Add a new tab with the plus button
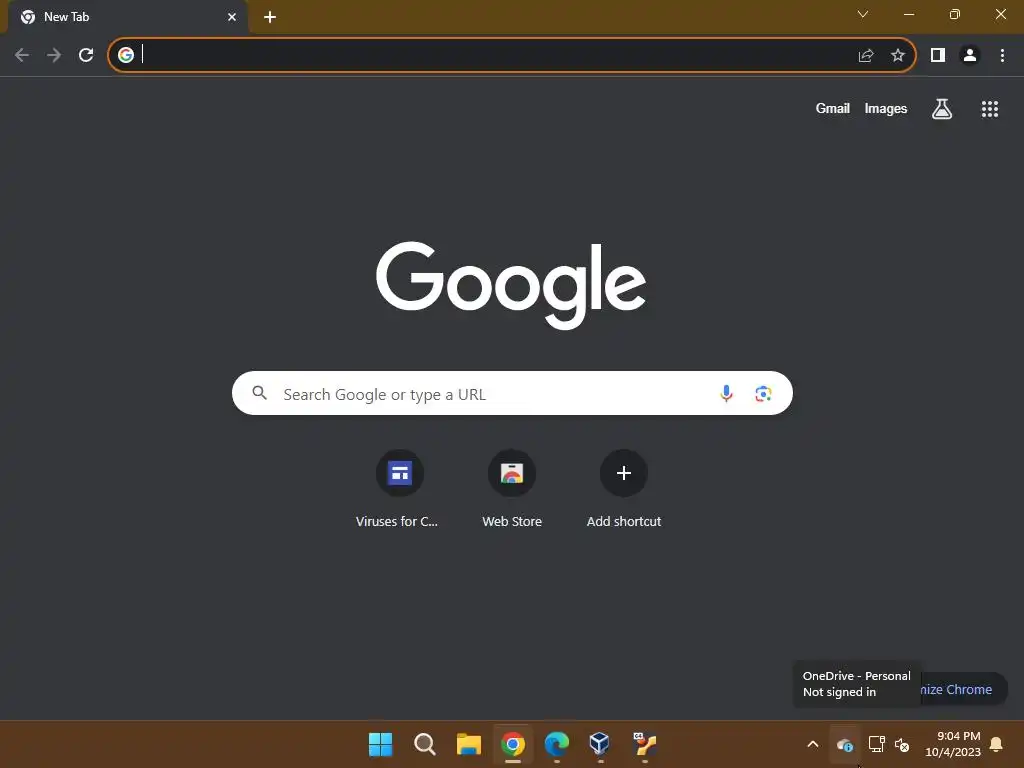The height and width of the screenshot is (768, 1024). (270, 17)
